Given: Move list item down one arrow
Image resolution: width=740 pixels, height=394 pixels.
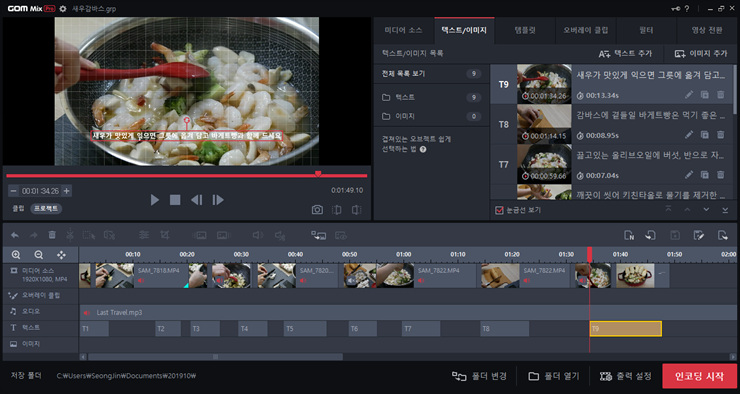Looking at the screenshot, I should click(706, 210).
